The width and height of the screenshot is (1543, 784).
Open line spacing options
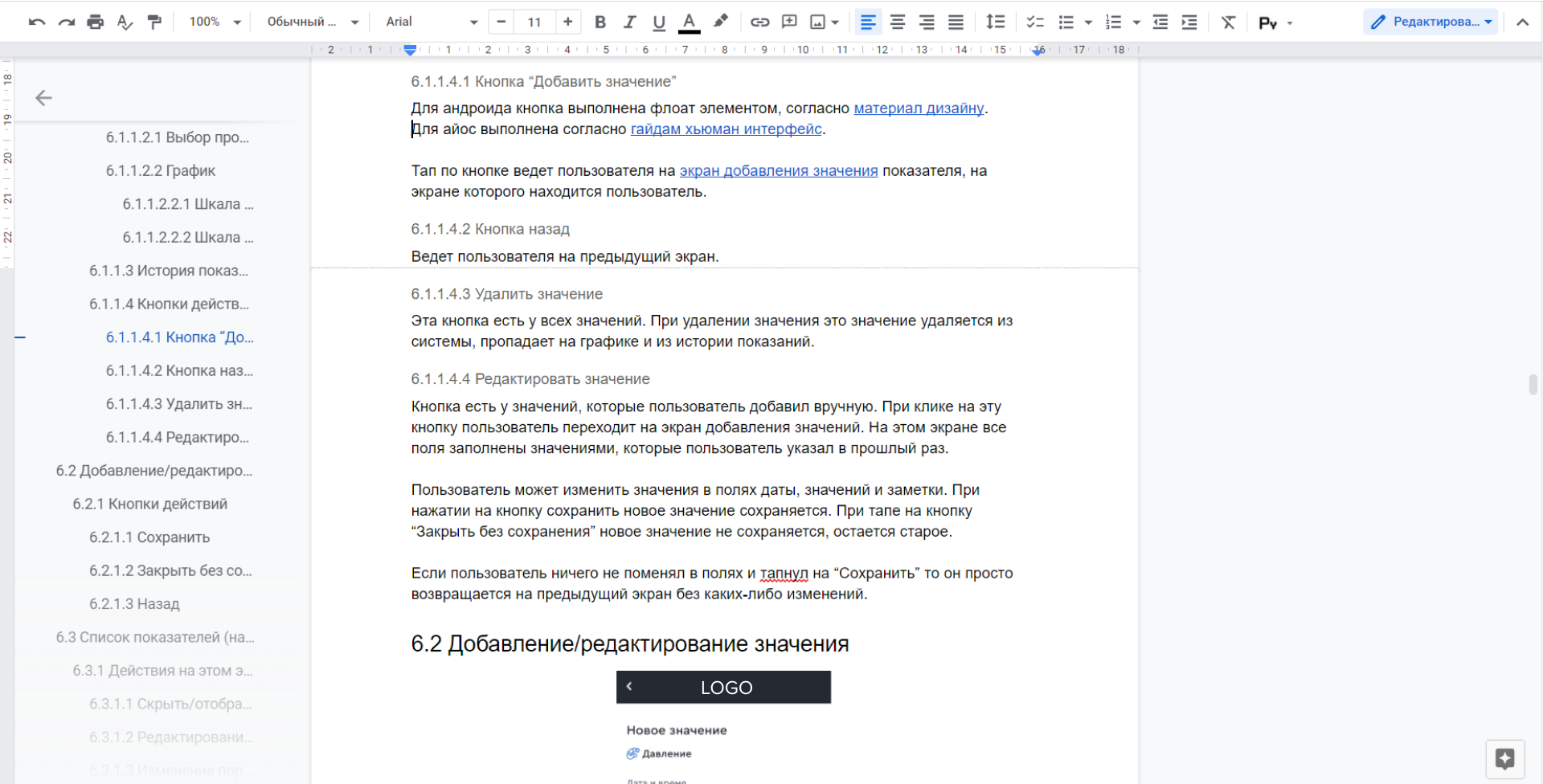pos(995,22)
